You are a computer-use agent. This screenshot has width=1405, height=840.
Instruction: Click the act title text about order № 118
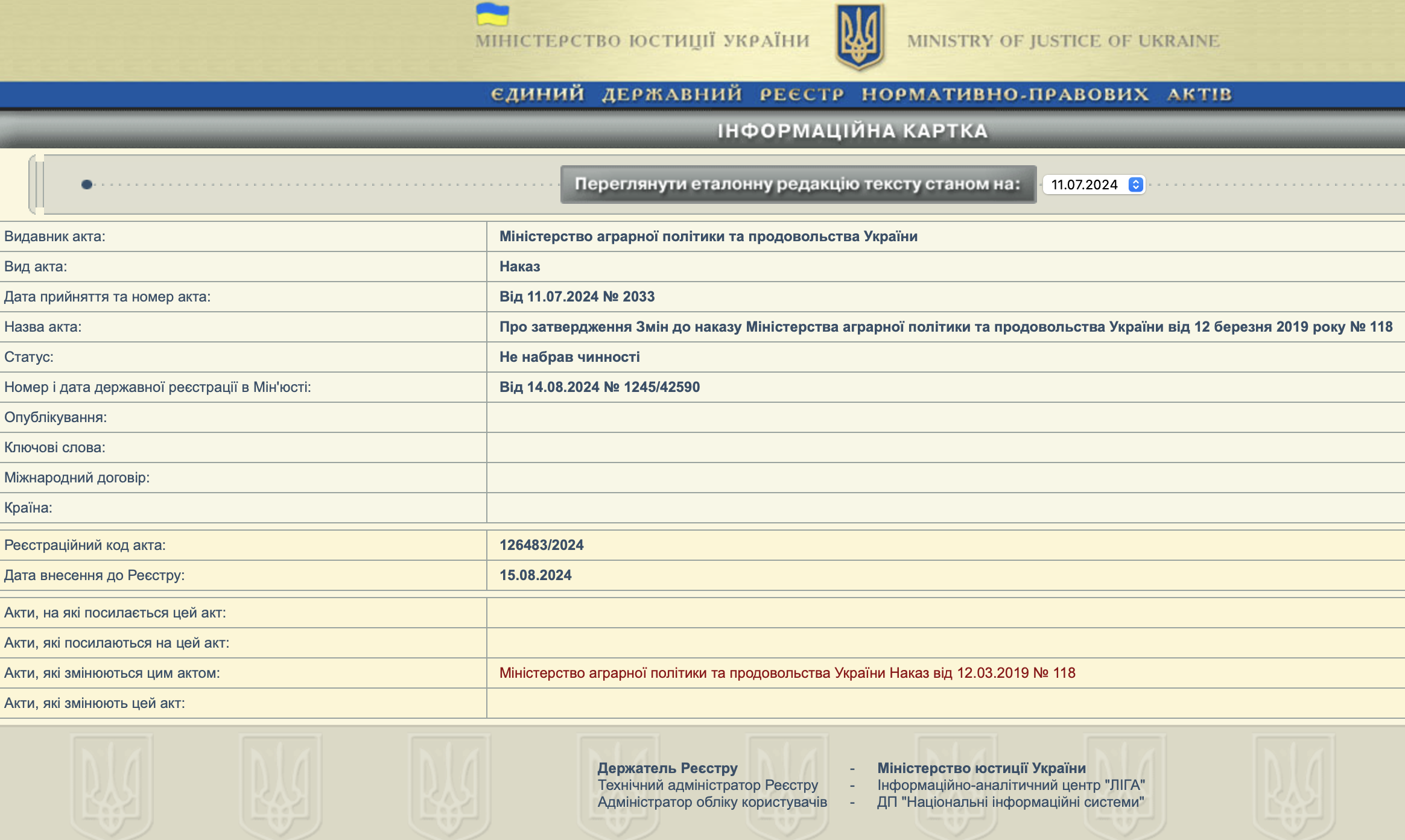coord(945,327)
